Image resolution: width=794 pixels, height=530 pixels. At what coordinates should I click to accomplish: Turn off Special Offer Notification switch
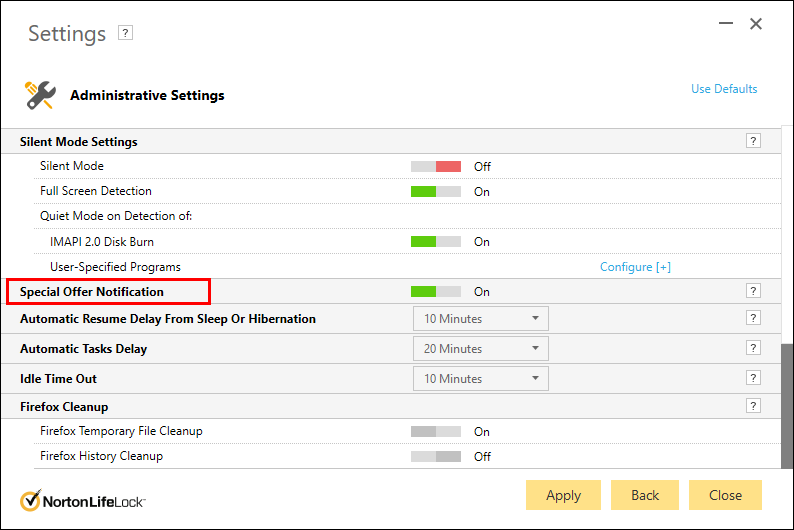[436, 291]
